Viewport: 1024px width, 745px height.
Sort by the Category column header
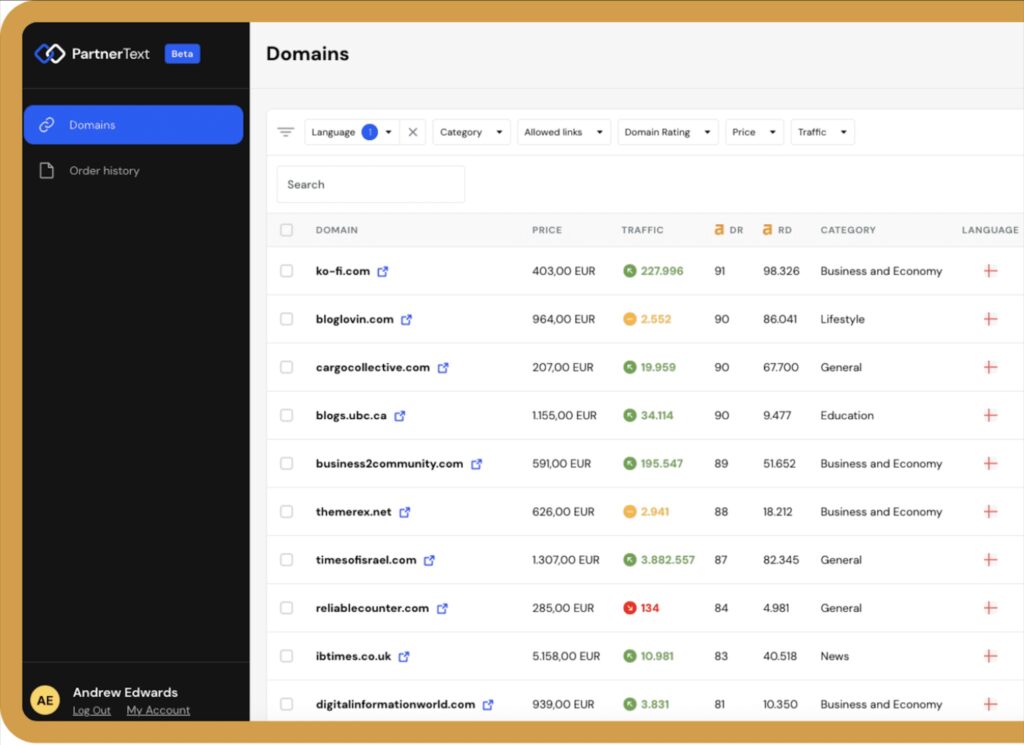[848, 230]
